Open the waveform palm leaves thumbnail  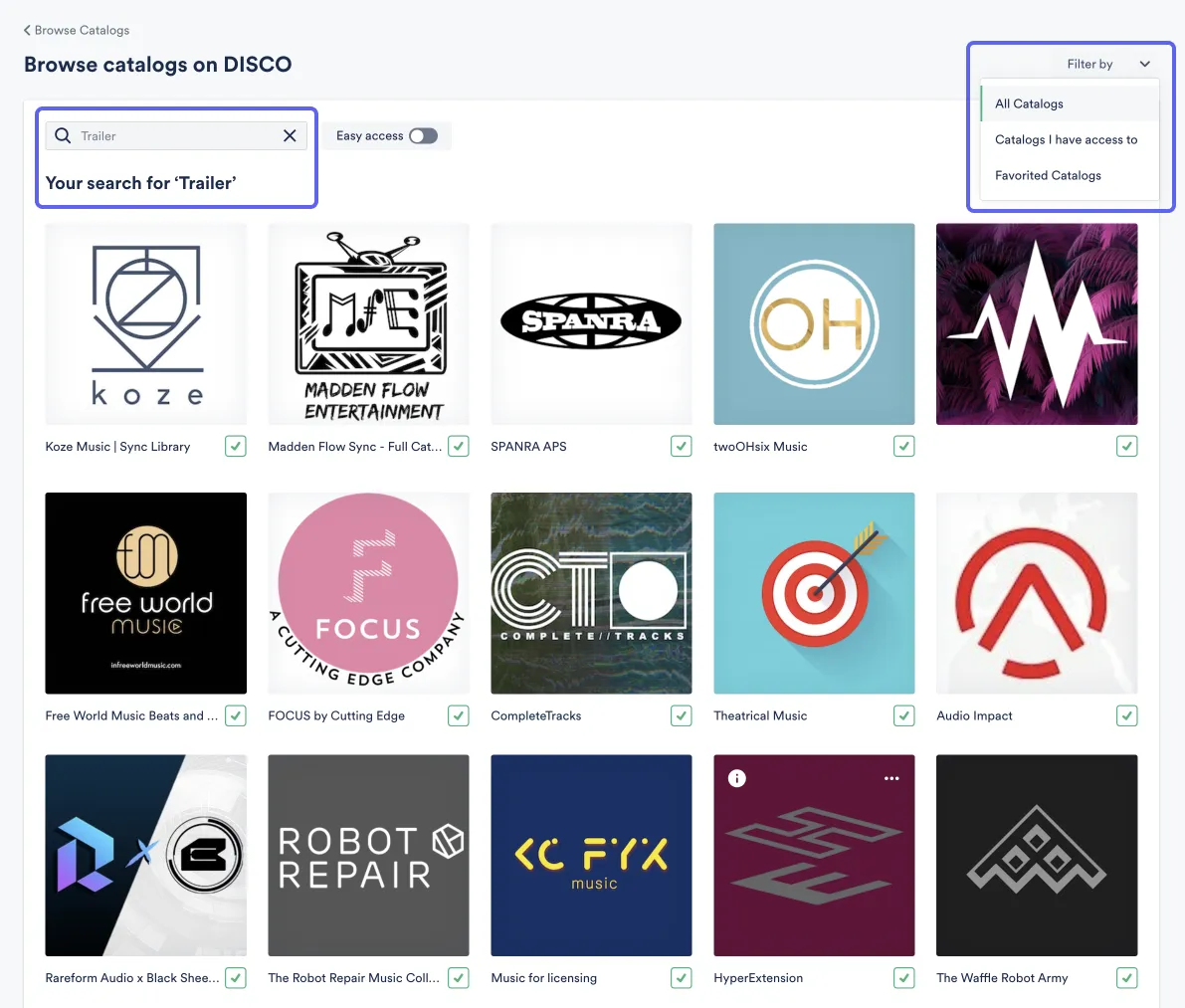pyautogui.click(x=1037, y=324)
